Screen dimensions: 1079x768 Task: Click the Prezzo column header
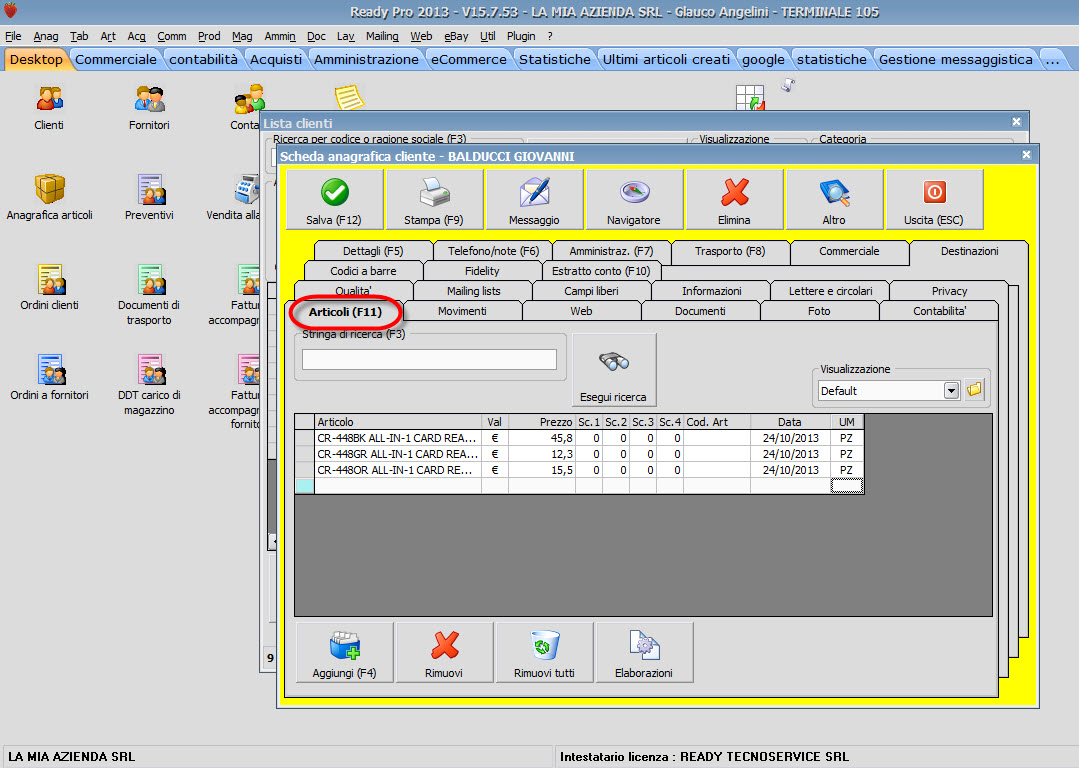[x=556, y=422]
